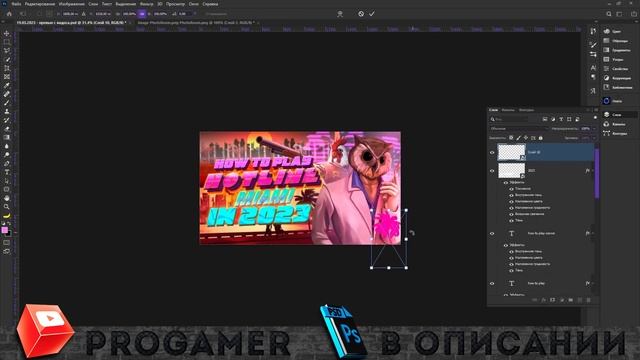Collapse effects of how to play копия layer

coord(593,233)
